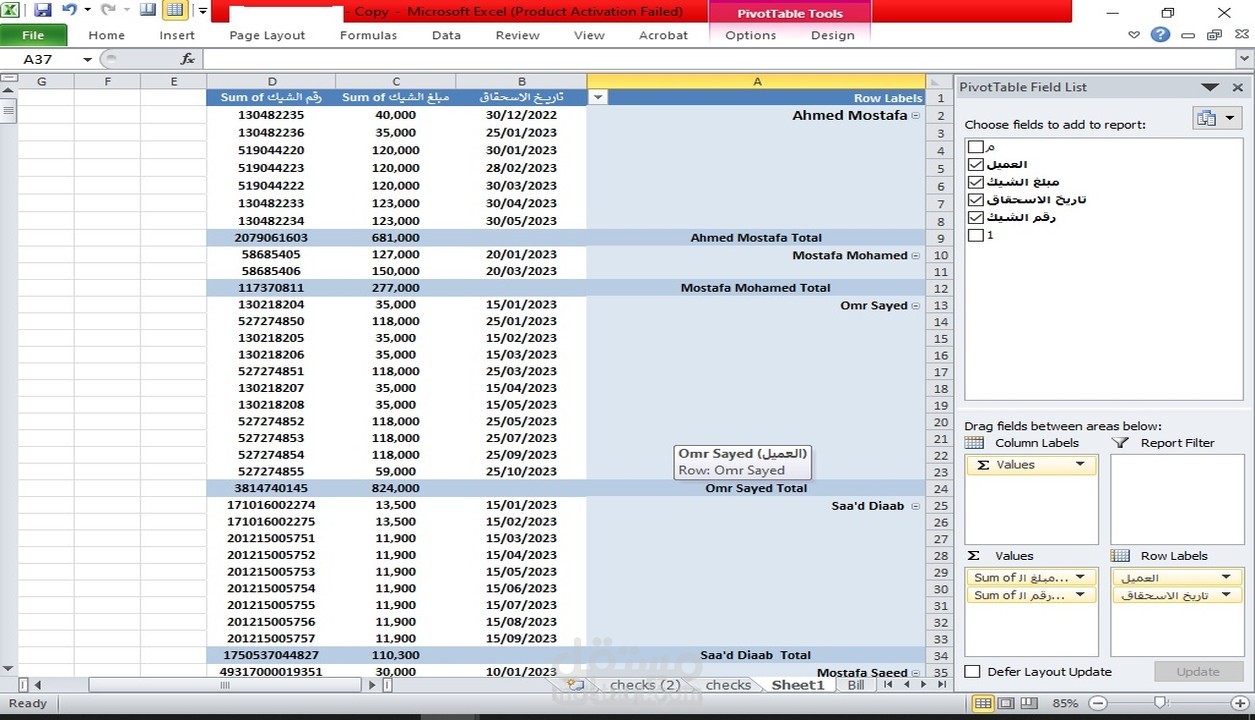Uncheck the العميل field checkbox

pyautogui.click(x=976, y=164)
